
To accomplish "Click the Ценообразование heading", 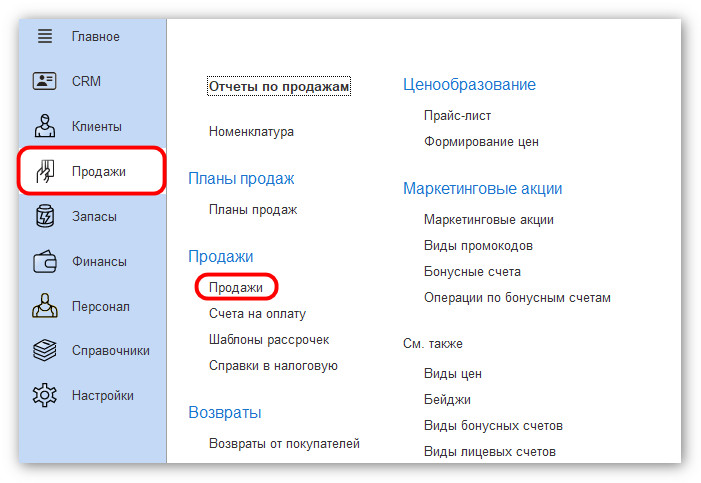I will [469, 85].
